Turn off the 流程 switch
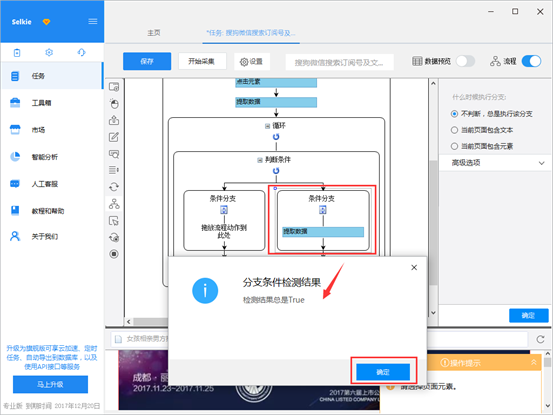The image size is (553, 415). coord(531,61)
